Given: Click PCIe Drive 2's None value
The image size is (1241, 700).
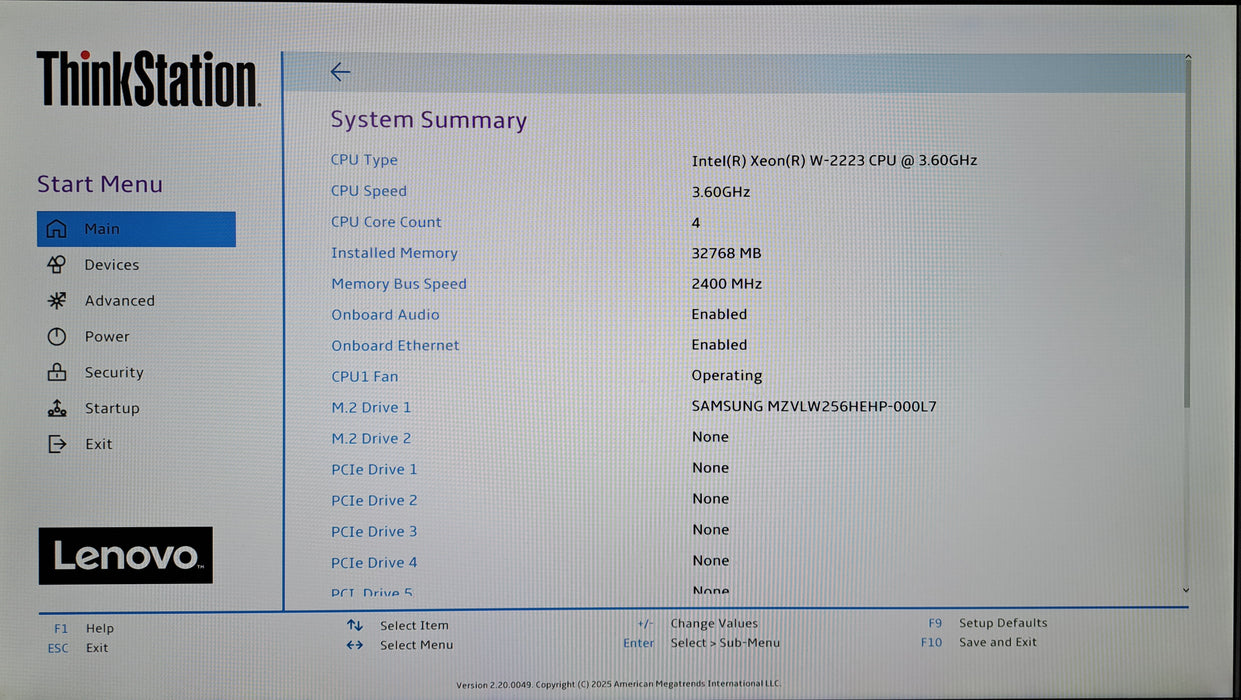Looking at the screenshot, I should (710, 499).
